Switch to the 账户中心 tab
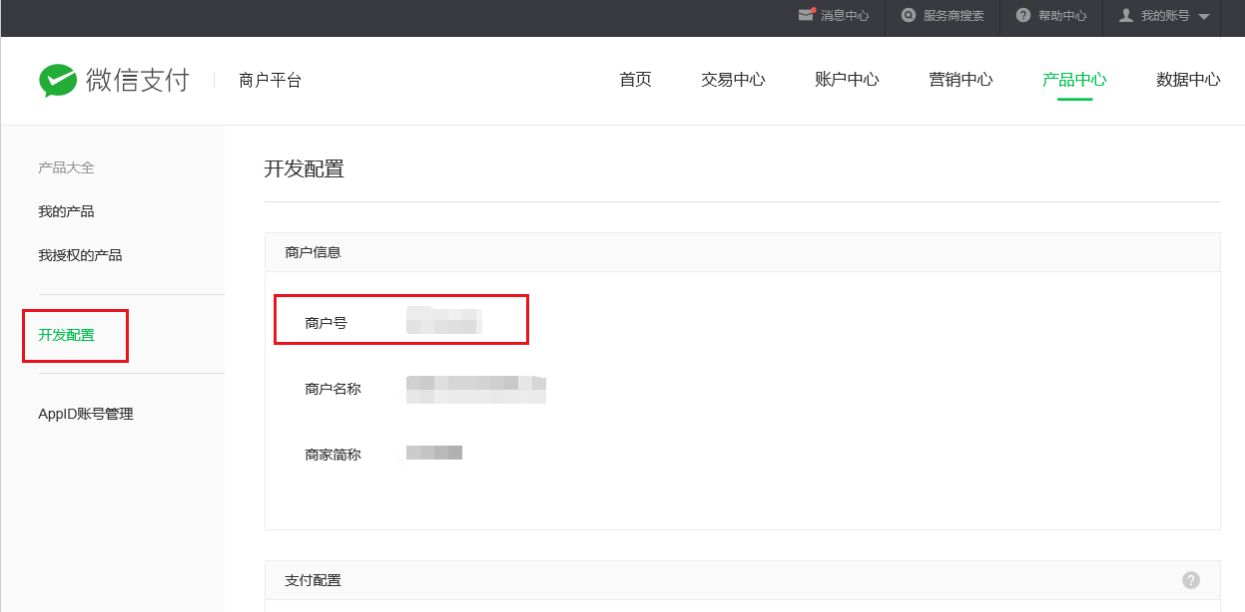Image resolution: width=1245 pixels, height=612 pixels. point(847,80)
